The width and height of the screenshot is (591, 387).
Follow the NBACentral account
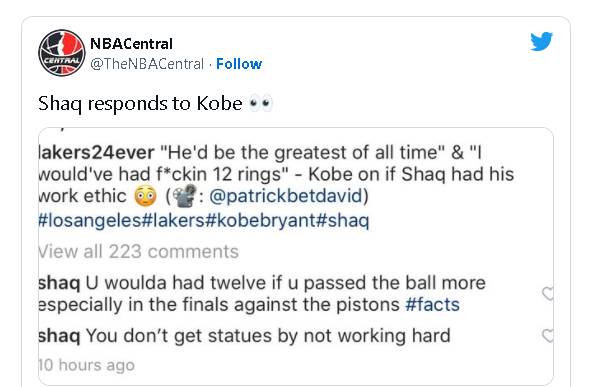[x=239, y=64]
